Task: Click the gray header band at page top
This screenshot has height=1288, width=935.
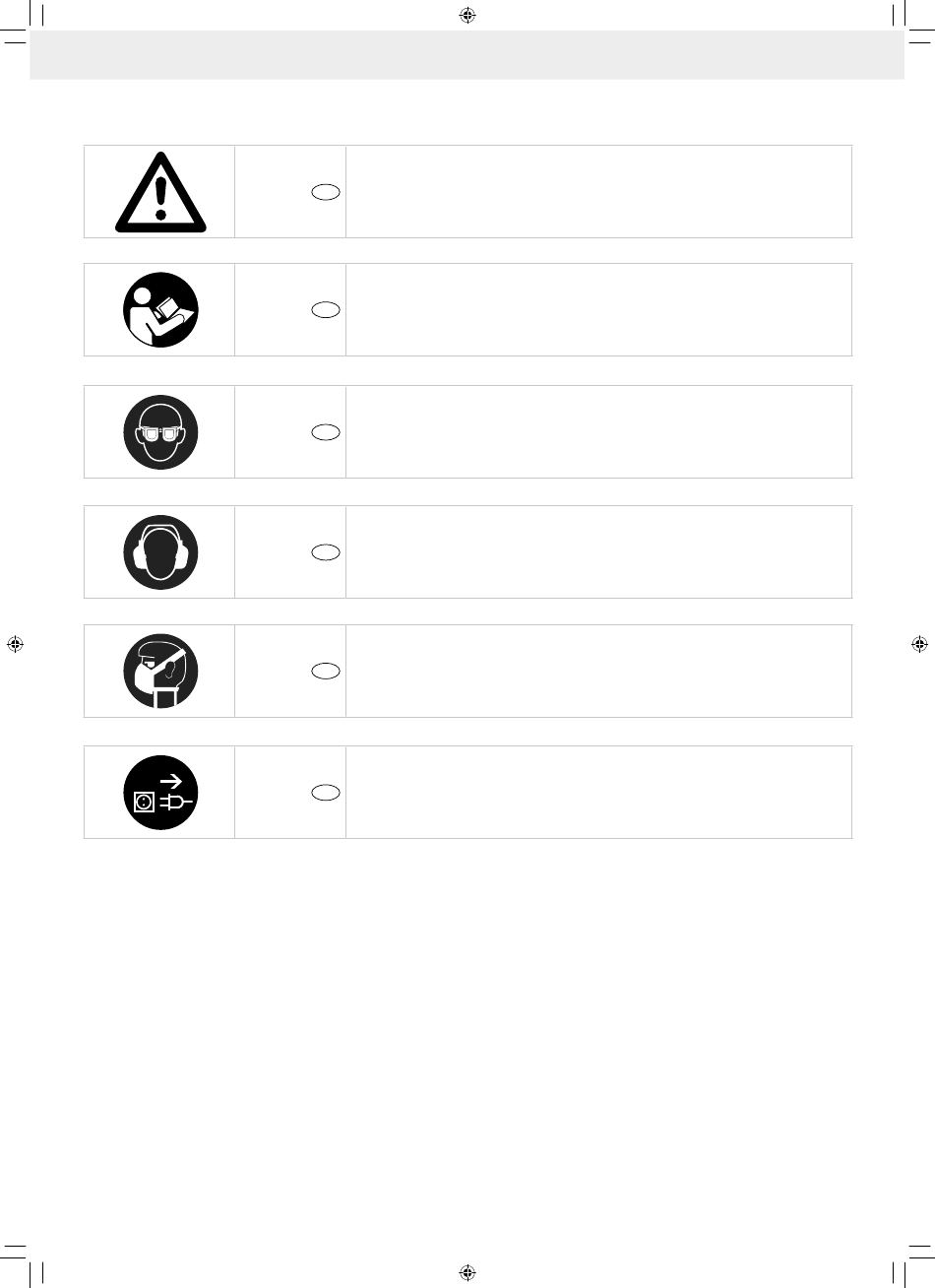Action: (467, 54)
